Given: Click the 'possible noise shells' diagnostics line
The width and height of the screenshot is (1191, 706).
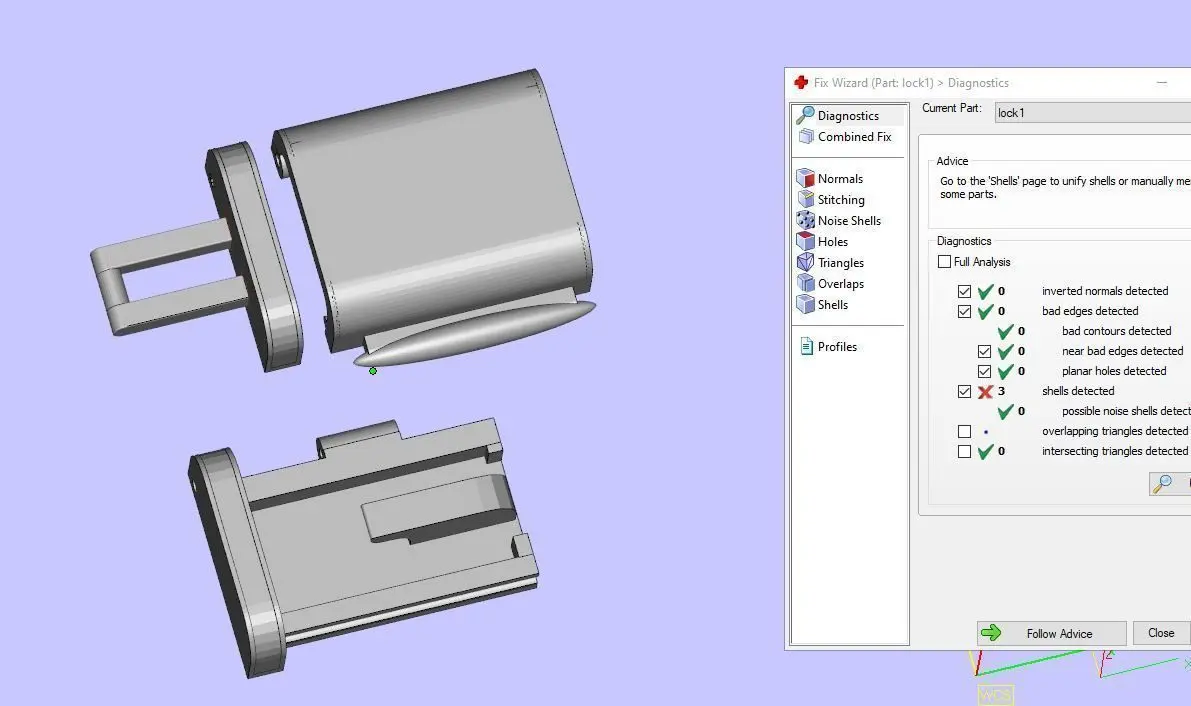Looking at the screenshot, I should click(1126, 411).
